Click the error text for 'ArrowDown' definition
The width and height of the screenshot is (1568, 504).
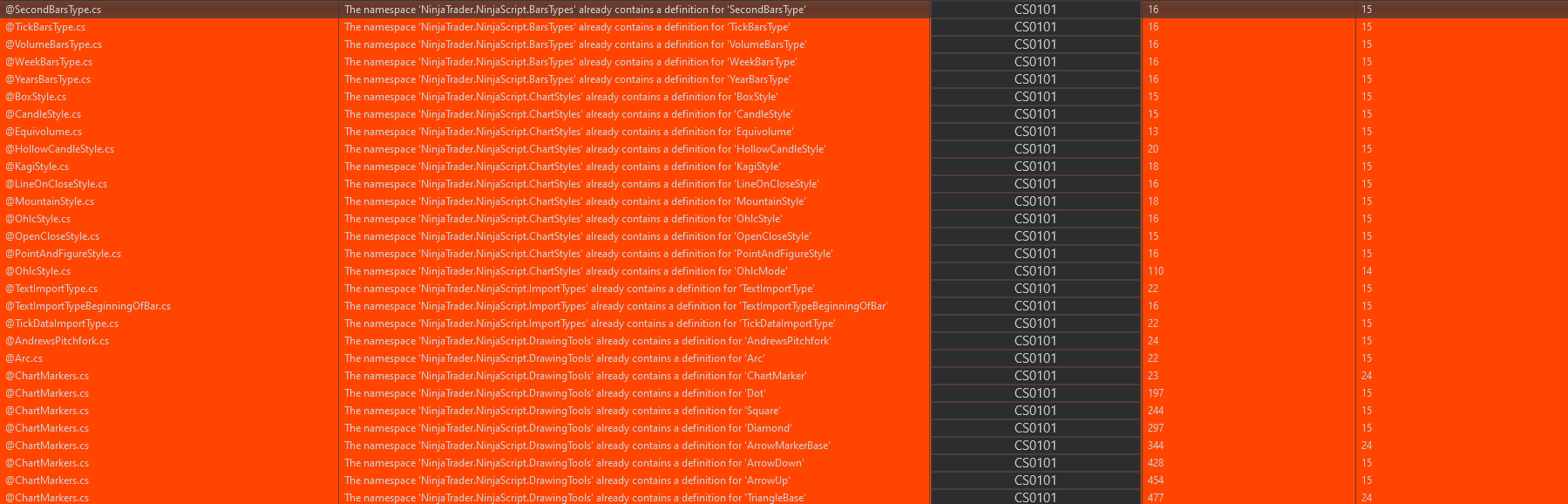pyautogui.click(x=574, y=463)
